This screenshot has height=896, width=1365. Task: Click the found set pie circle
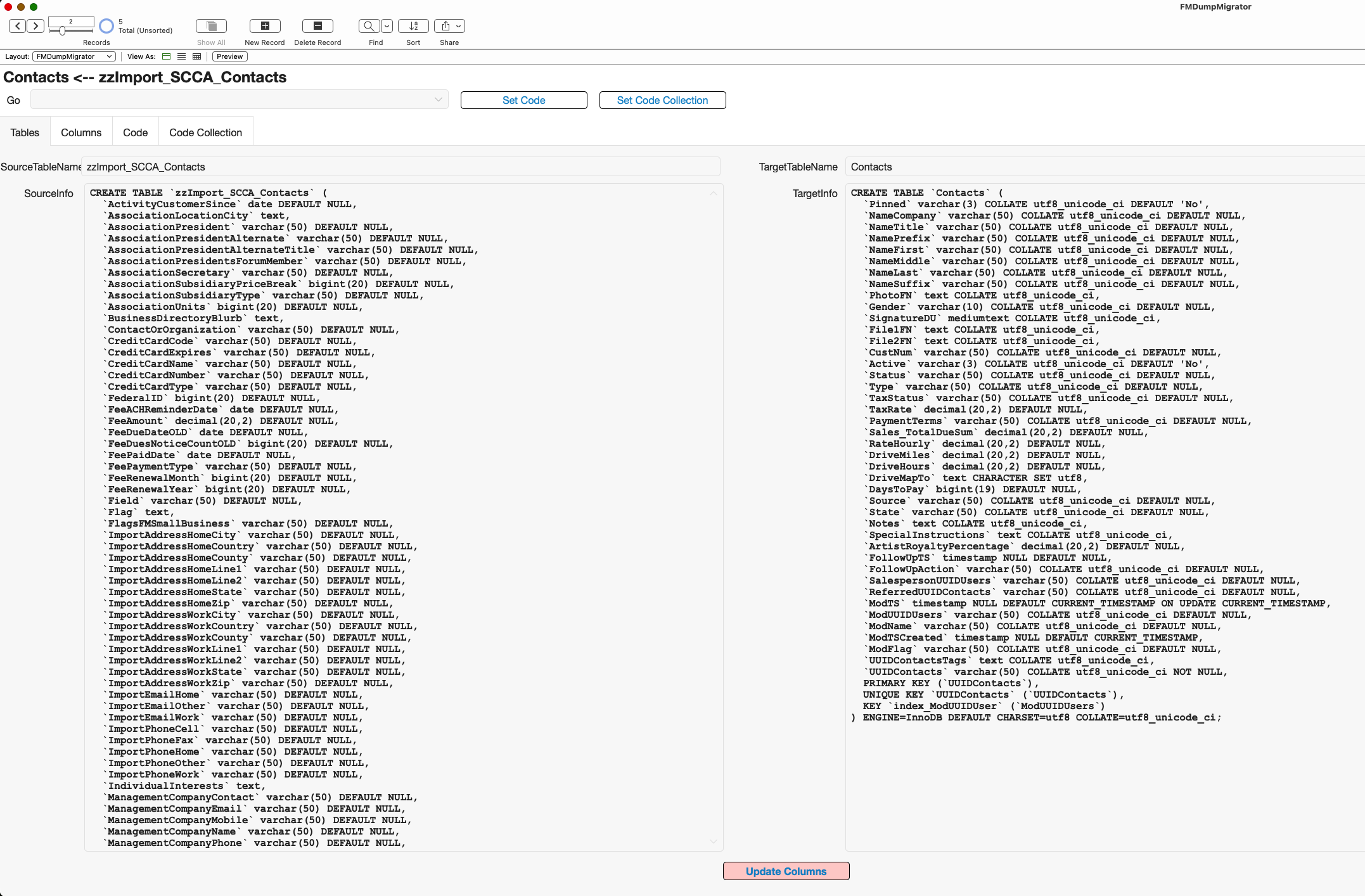point(106,26)
